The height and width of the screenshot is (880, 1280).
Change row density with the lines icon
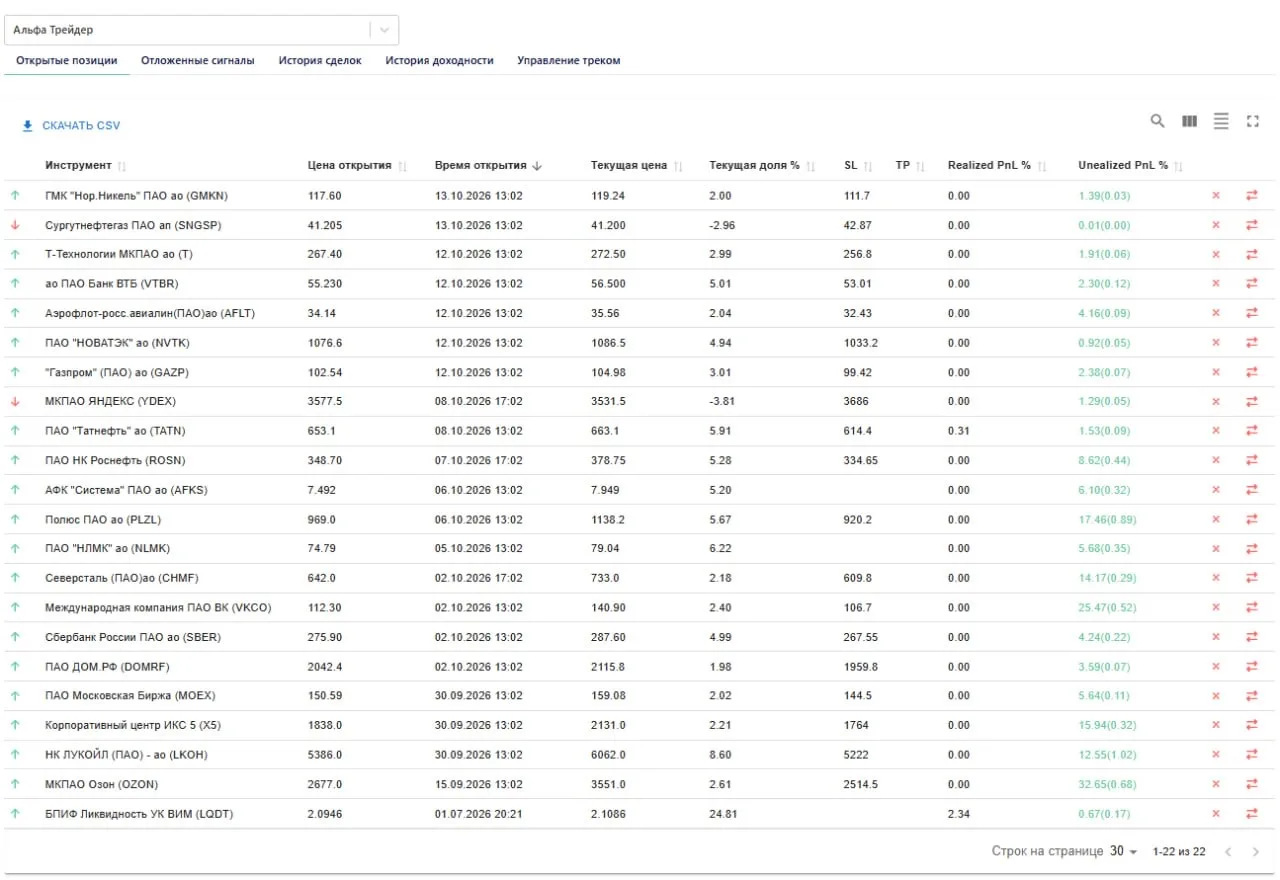[1221, 121]
